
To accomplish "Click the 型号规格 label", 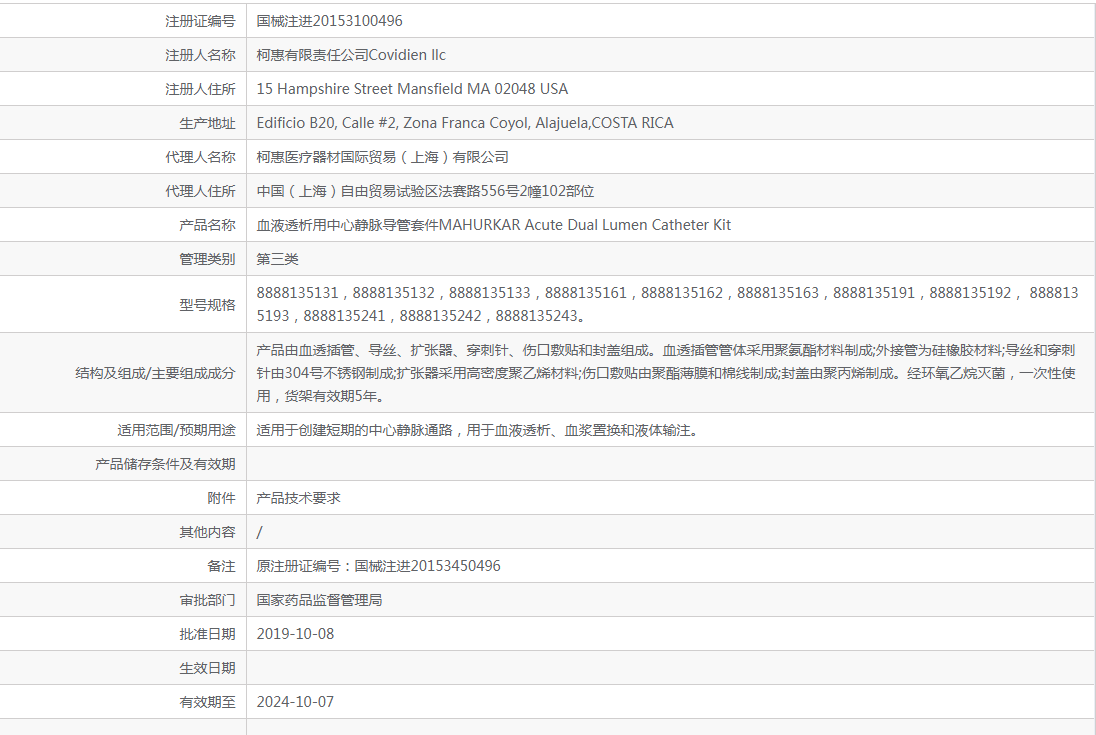I will [207, 305].
